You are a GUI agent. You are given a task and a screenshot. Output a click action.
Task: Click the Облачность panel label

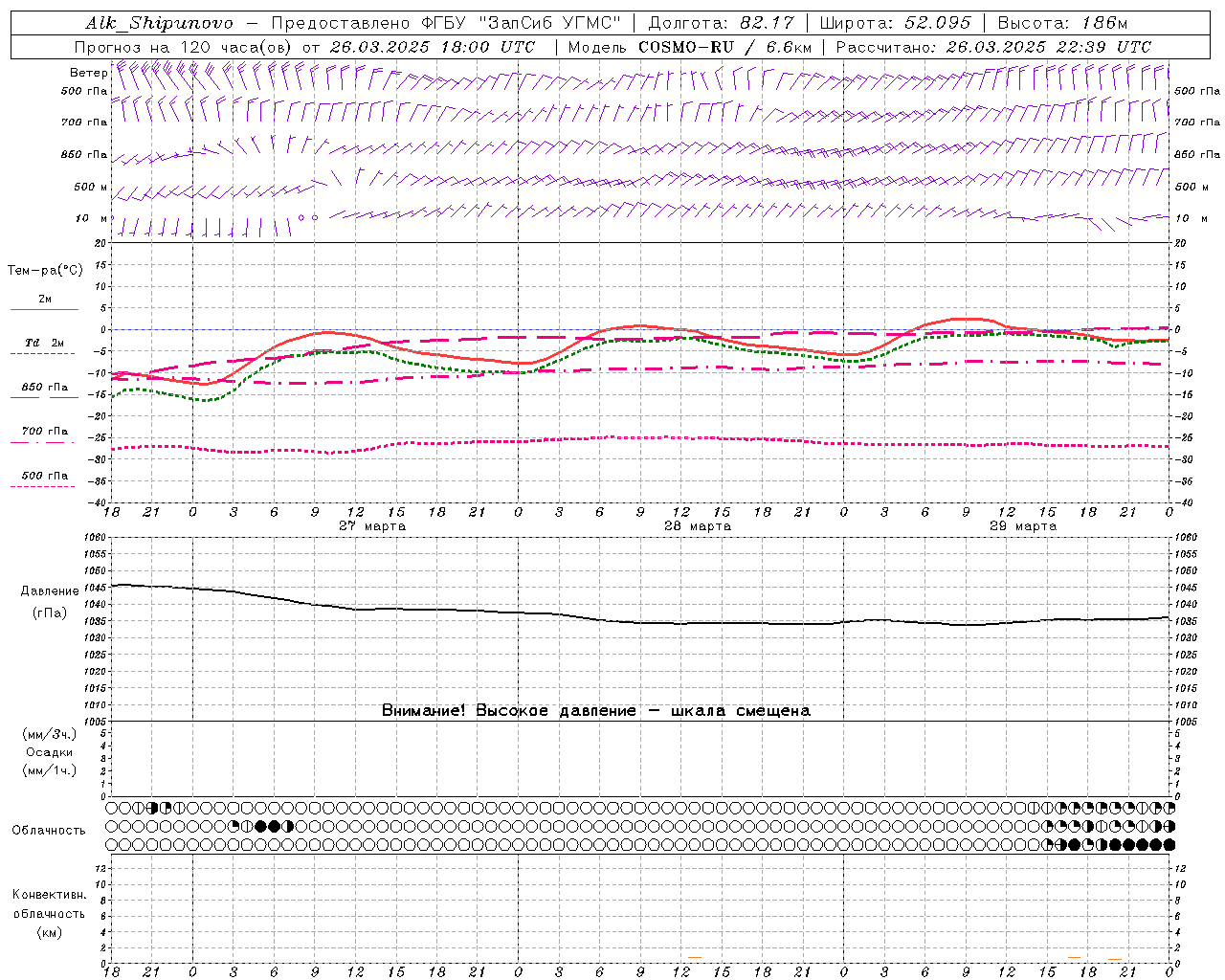point(49,830)
